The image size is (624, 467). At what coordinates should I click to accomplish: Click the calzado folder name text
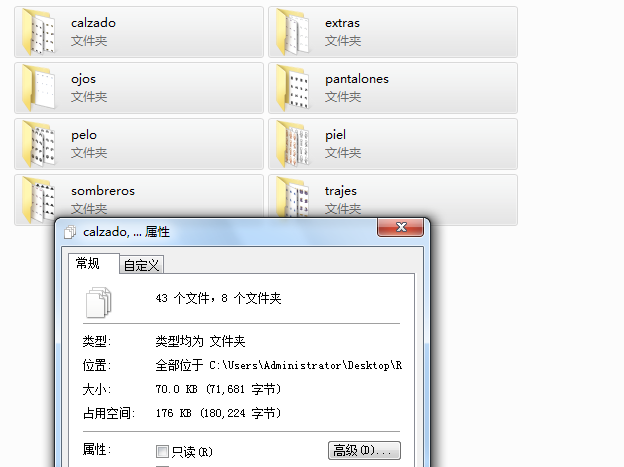pos(94,23)
